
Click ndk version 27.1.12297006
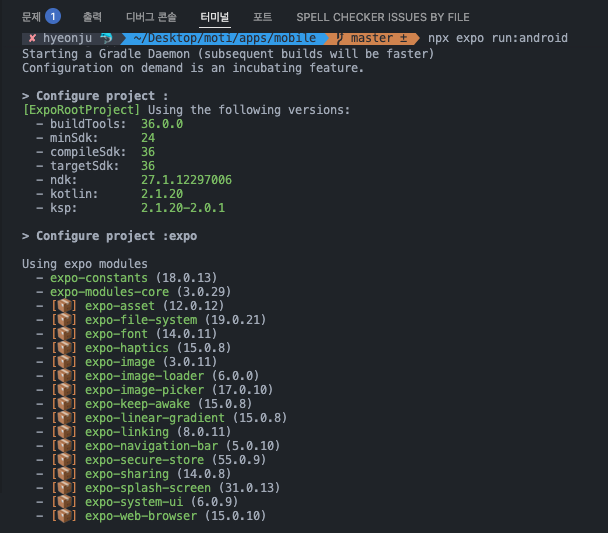[186, 180]
